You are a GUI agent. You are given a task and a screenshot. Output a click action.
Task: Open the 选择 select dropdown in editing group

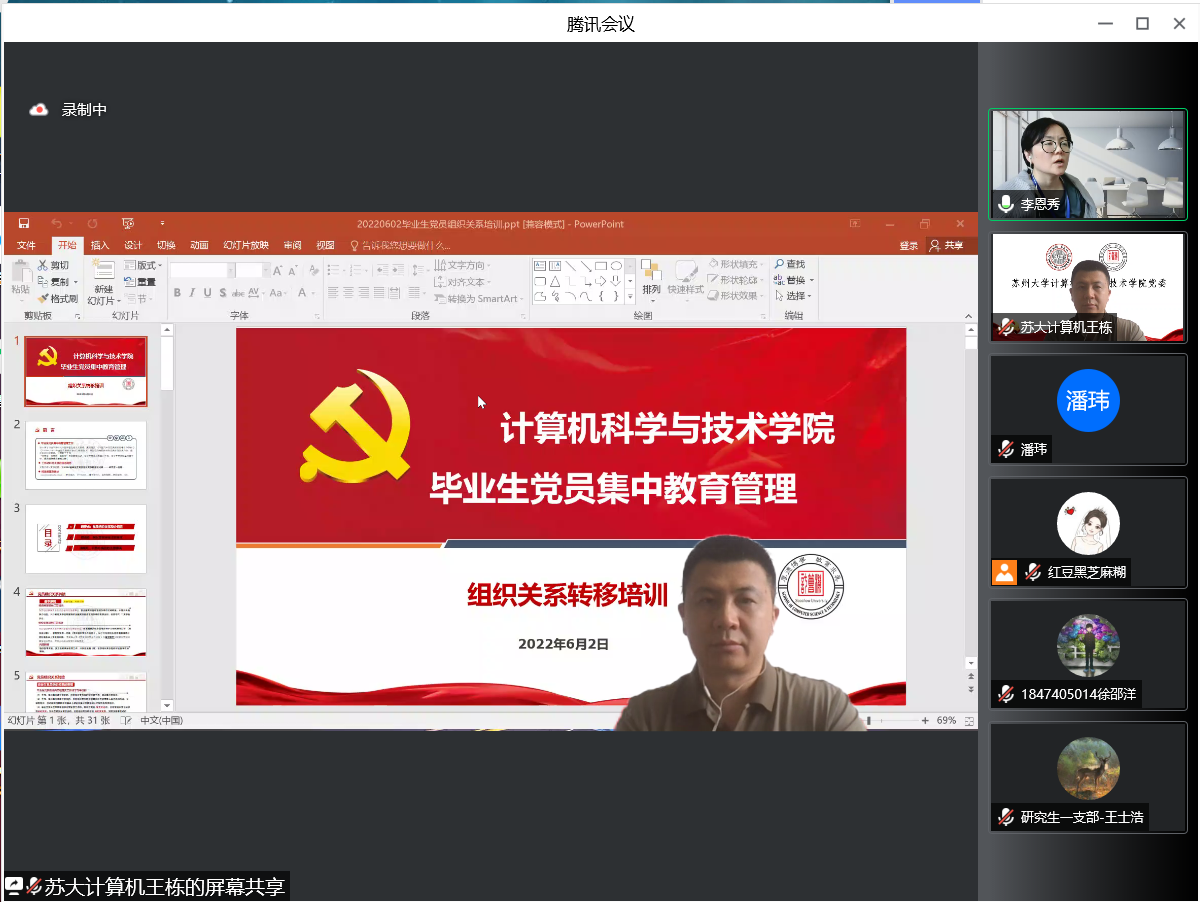click(x=797, y=296)
